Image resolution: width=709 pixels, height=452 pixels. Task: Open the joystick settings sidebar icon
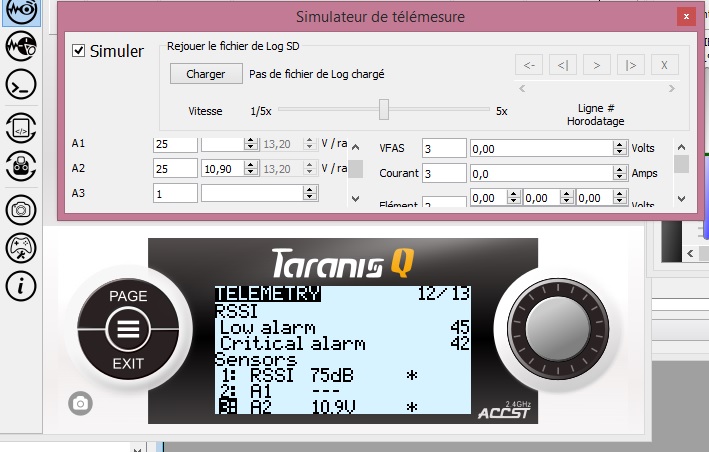click(x=21, y=248)
